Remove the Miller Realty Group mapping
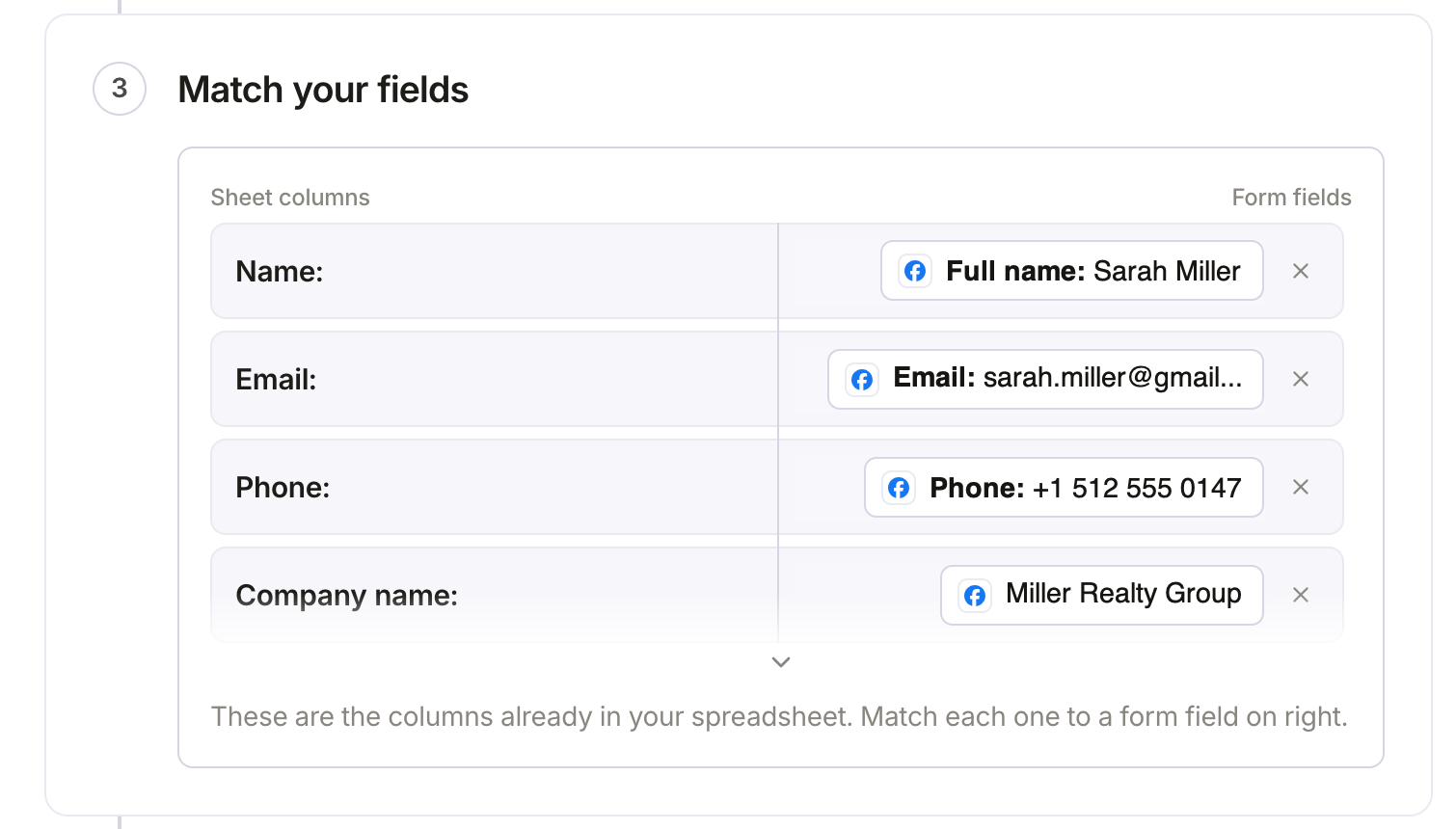The width and height of the screenshot is (1456, 829). click(1301, 595)
